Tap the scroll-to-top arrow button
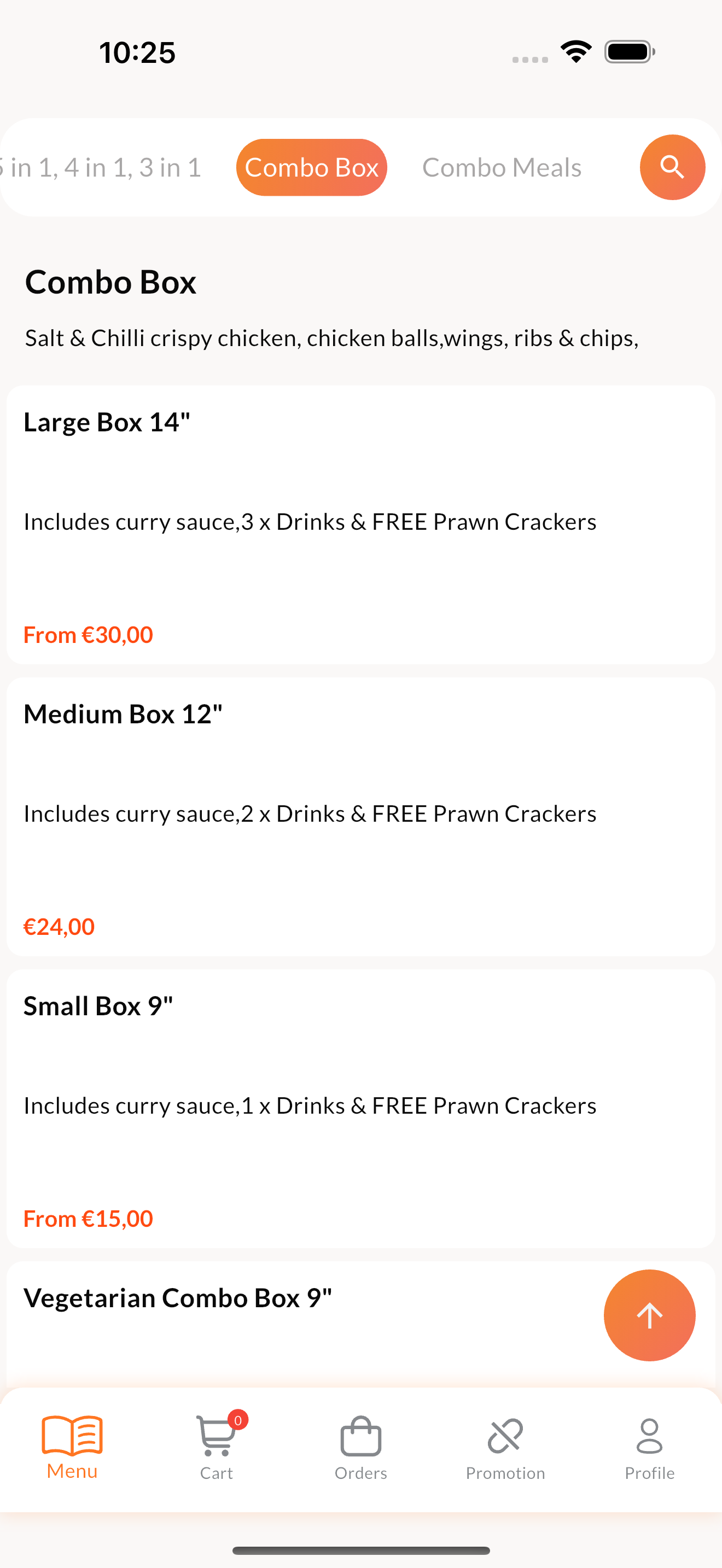The width and height of the screenshot is (722, 1568). point(649,1315)
